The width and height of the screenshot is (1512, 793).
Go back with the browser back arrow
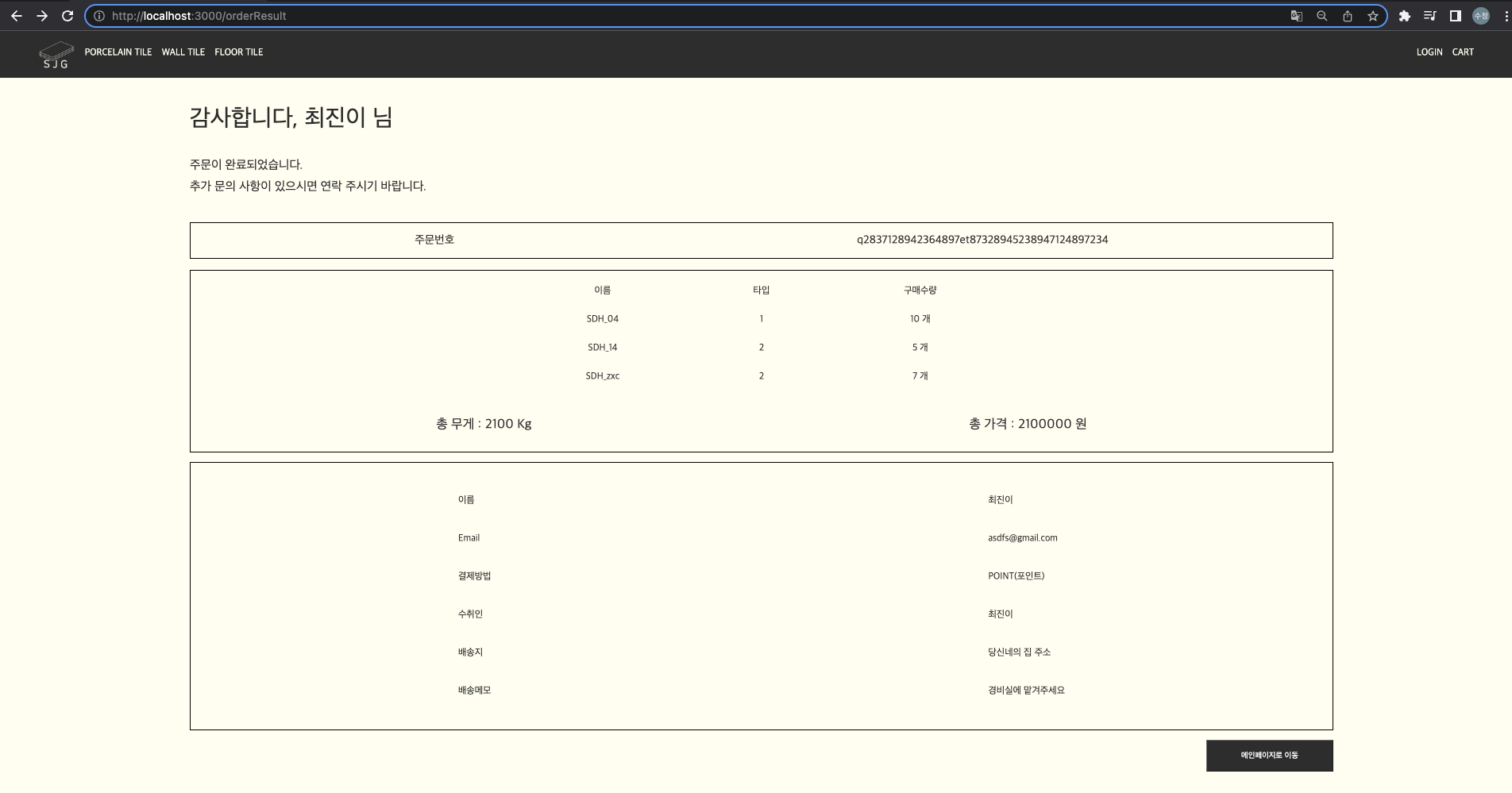pyautogui.click(x=16, y=16)
